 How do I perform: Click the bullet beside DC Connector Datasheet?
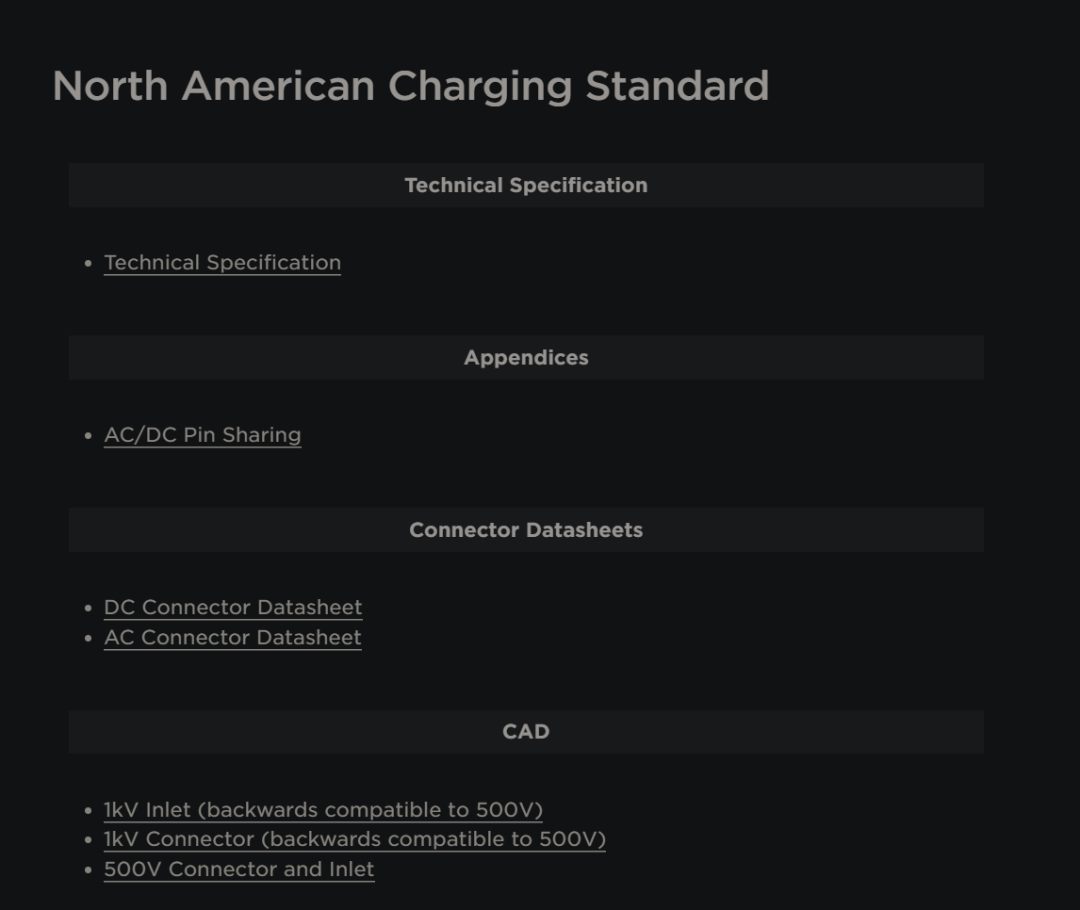[x=88, y=609]
